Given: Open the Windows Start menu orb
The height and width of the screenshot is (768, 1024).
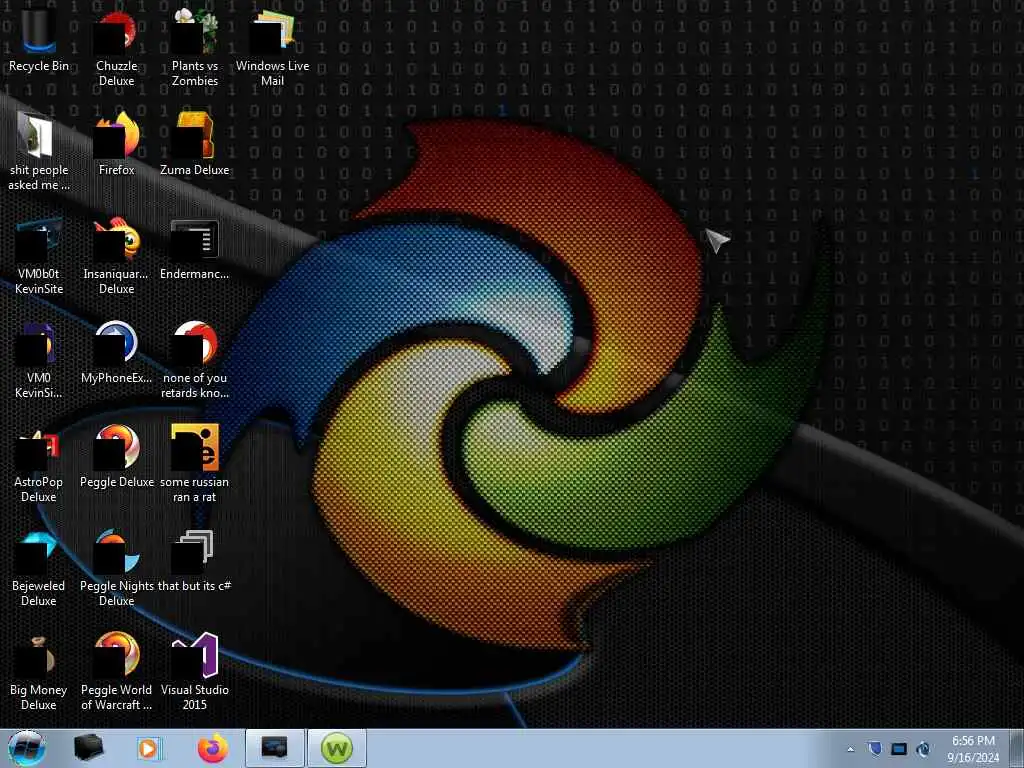Looking at the screenshot, I should point(26,748).
